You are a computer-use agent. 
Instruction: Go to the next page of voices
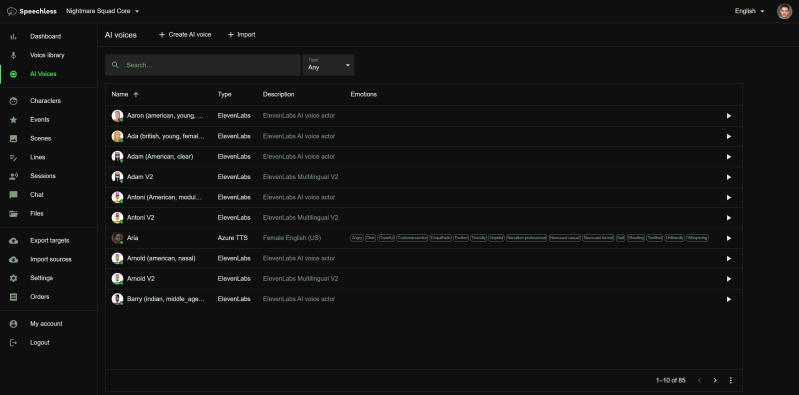click(x=715, y=380)
